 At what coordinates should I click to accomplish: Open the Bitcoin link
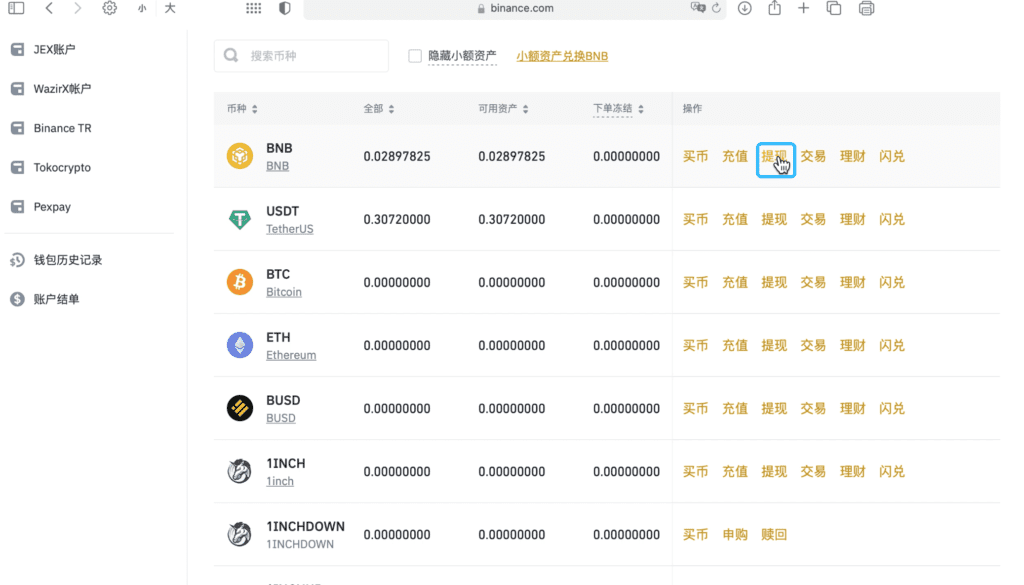283,292
